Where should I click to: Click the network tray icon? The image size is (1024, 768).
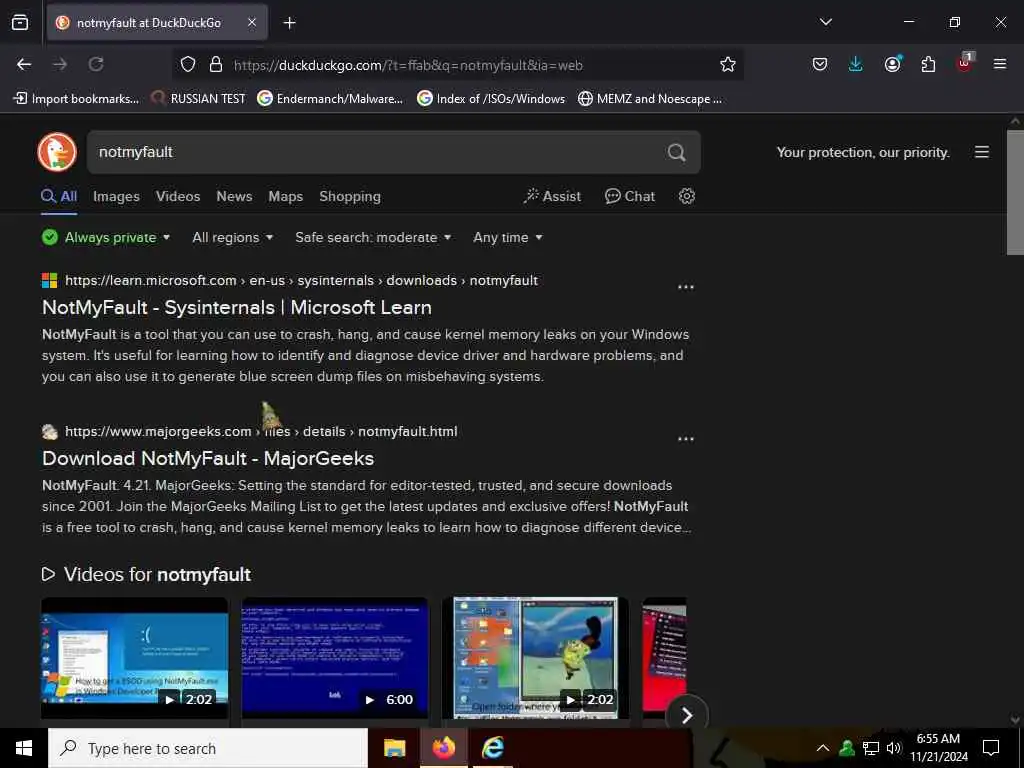(x=870, y=748)
